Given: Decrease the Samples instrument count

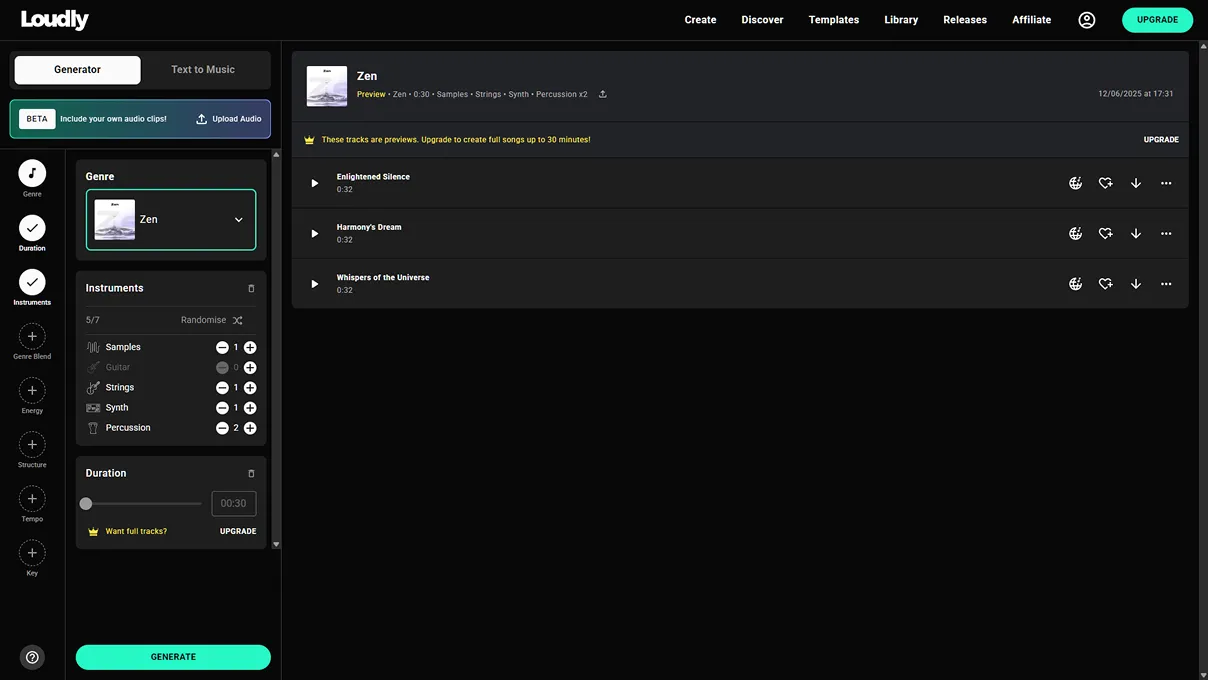Looking at the screenshot, I should pyautogui.click(x=222, y=347).
